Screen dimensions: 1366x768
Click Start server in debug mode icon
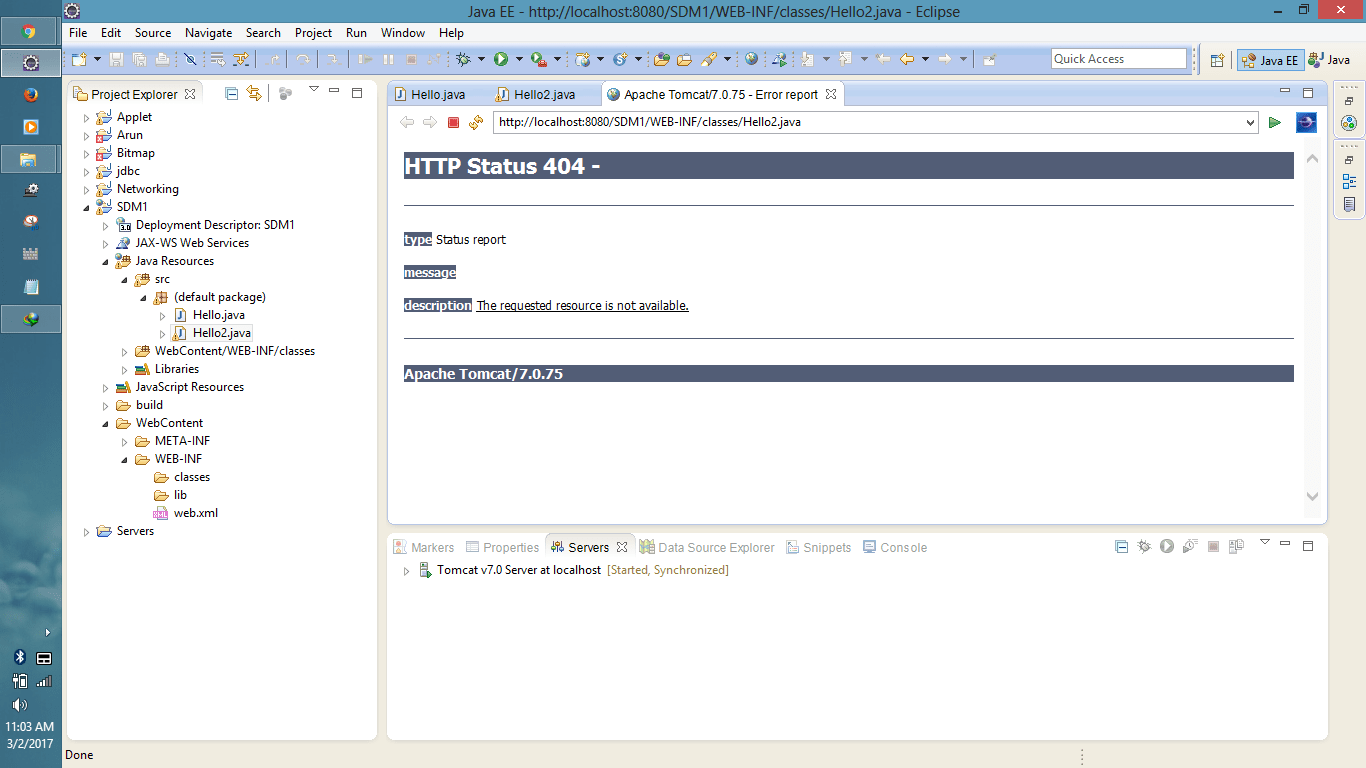click(1144, 546)
